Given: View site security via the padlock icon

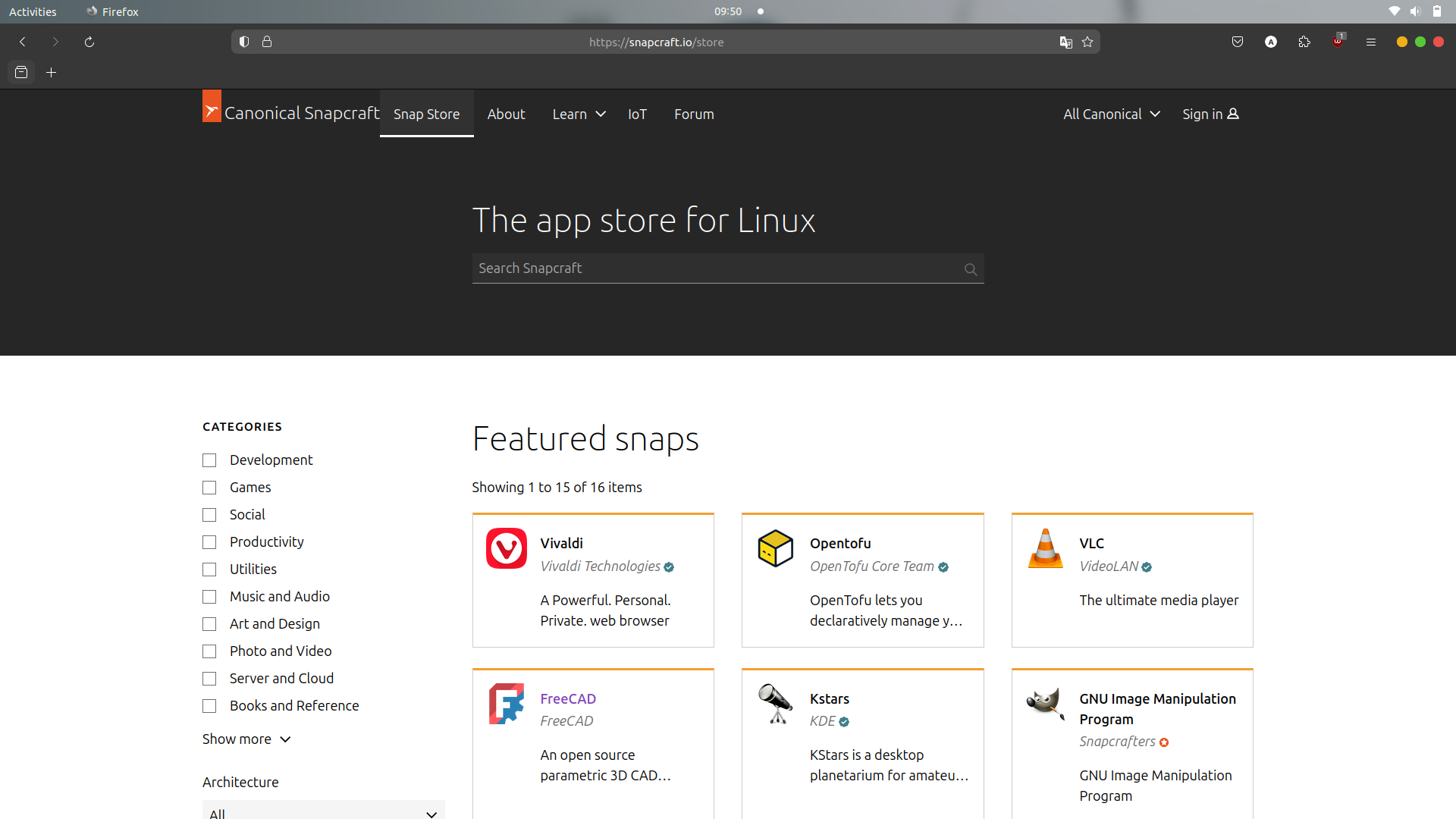Looking at the screenshot, I should coord(267,42).
